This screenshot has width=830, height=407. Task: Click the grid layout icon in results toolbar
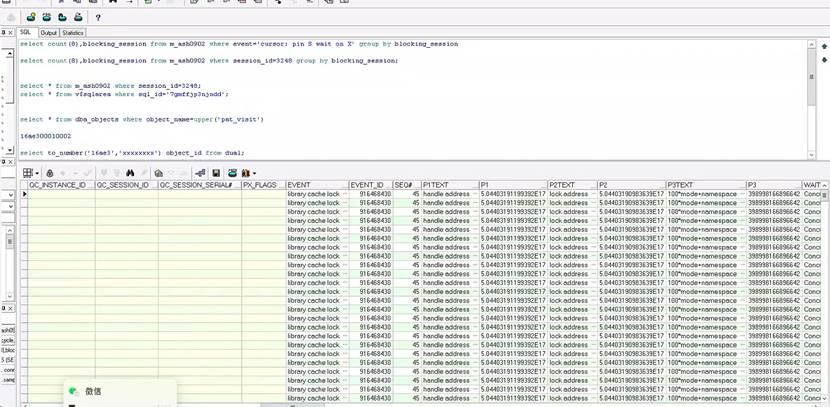click(28, 173)
